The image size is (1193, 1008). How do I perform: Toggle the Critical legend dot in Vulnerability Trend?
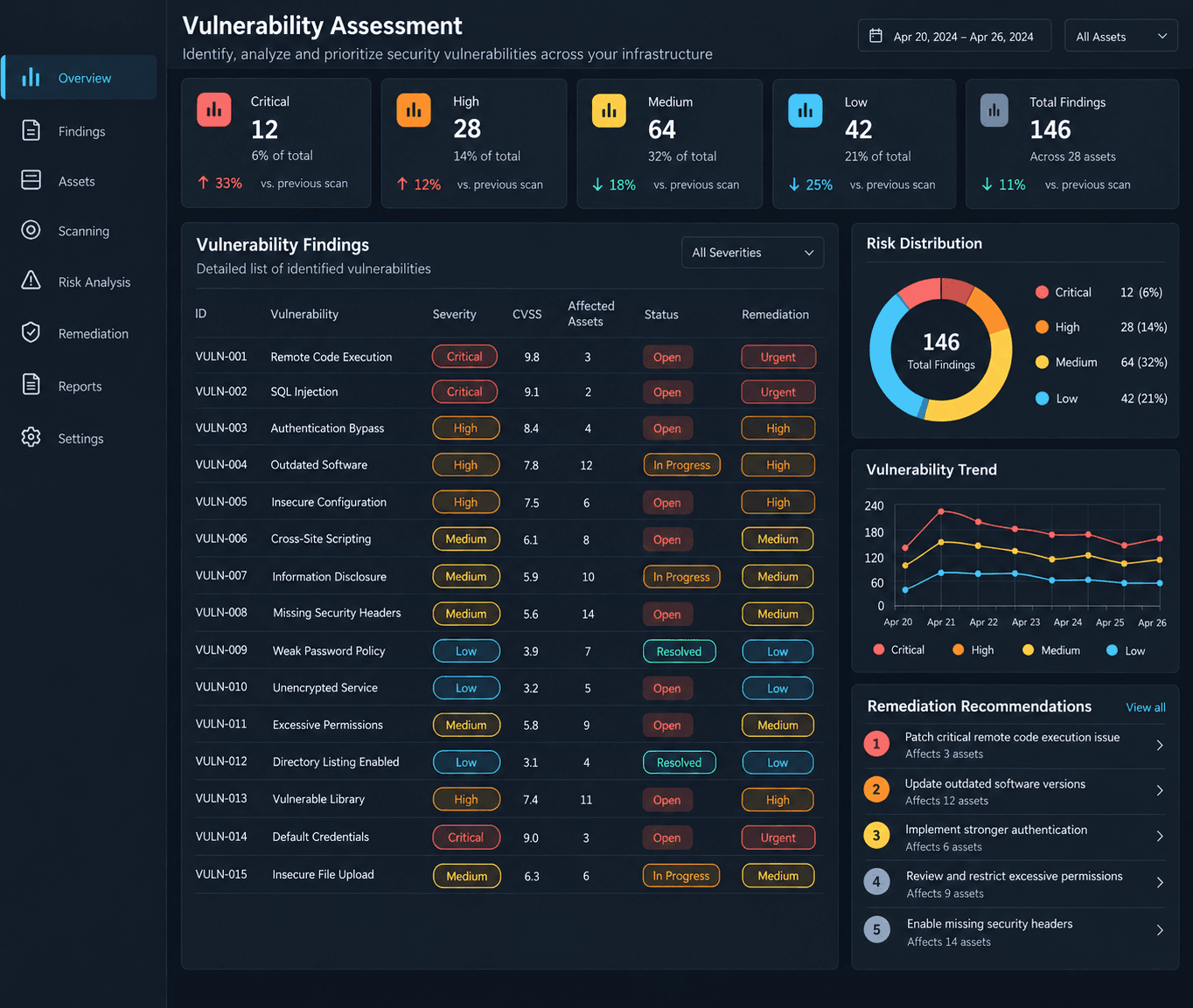[x=879, y=650]
